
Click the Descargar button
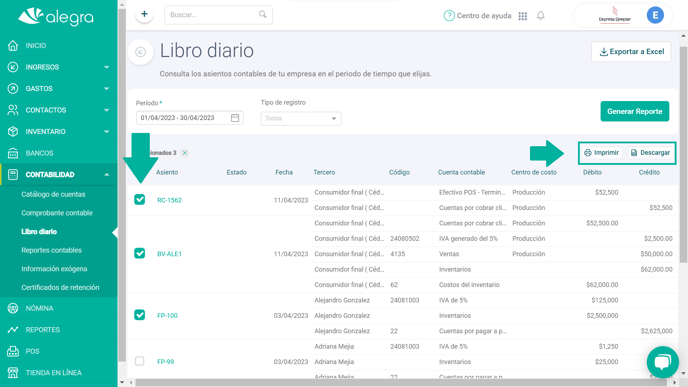click(650, 153)
